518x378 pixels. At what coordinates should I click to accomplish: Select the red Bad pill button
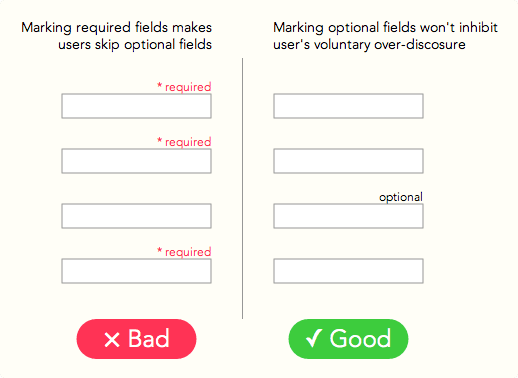136,339
